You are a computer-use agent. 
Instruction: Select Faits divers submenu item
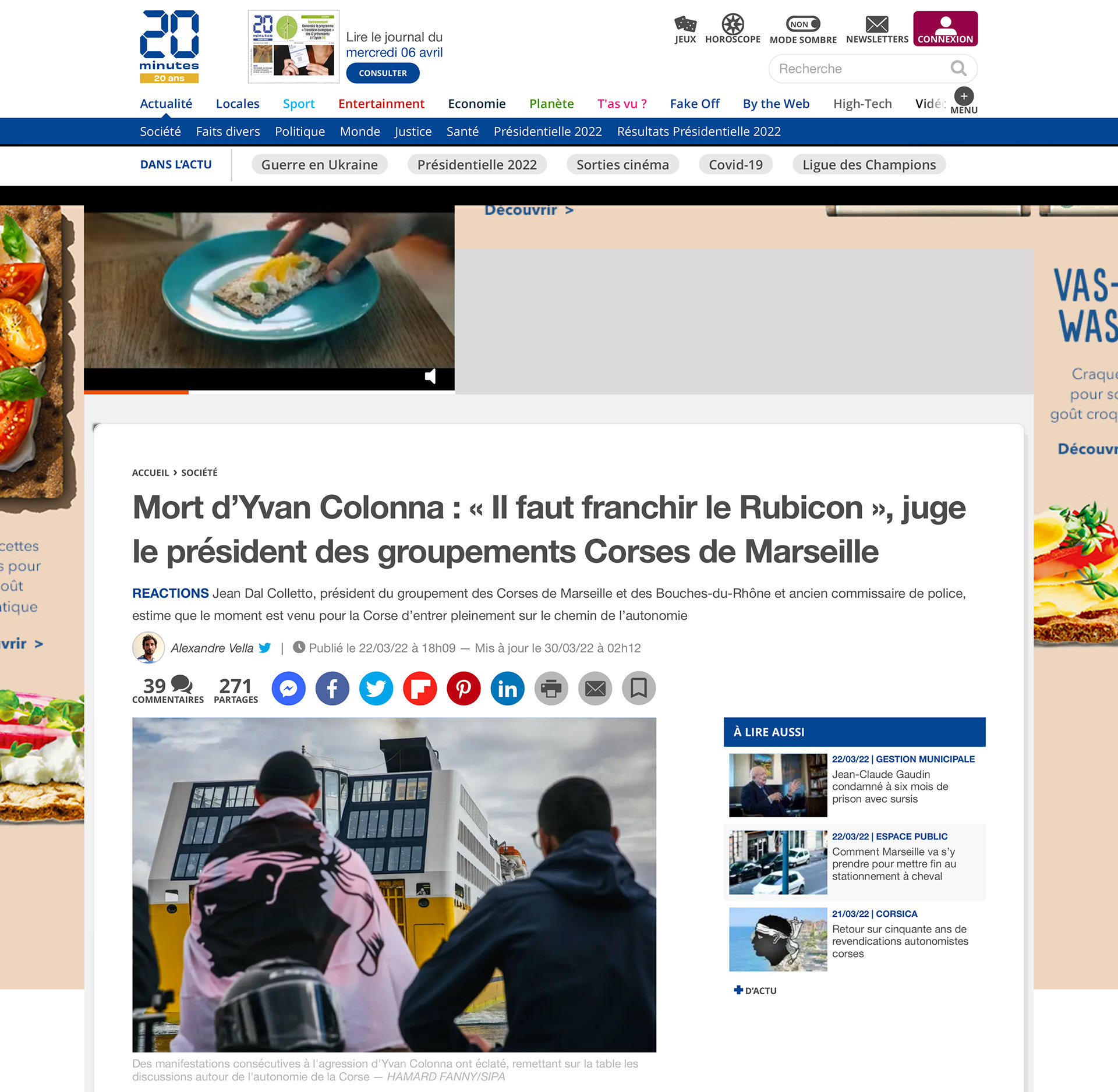228,132
